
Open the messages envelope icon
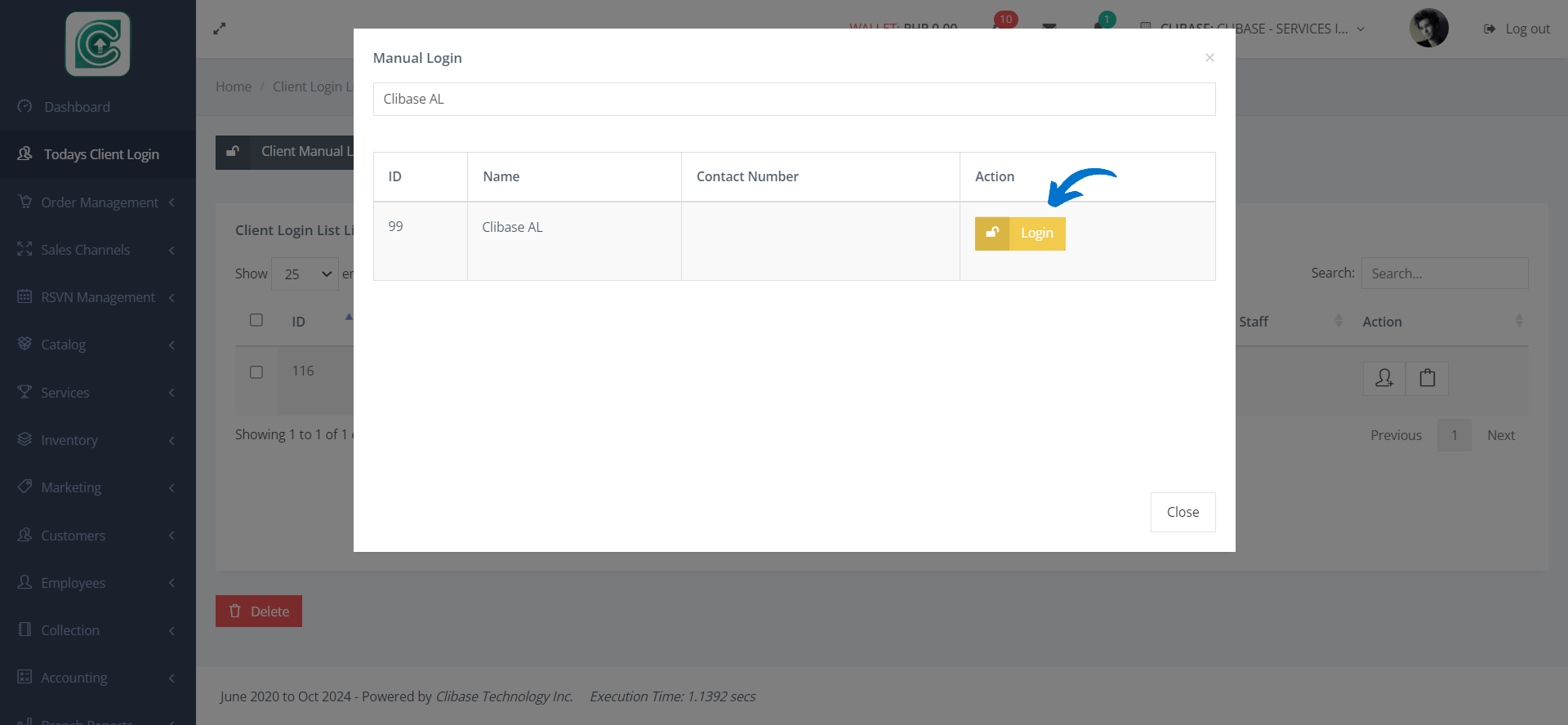[1049, 28]
